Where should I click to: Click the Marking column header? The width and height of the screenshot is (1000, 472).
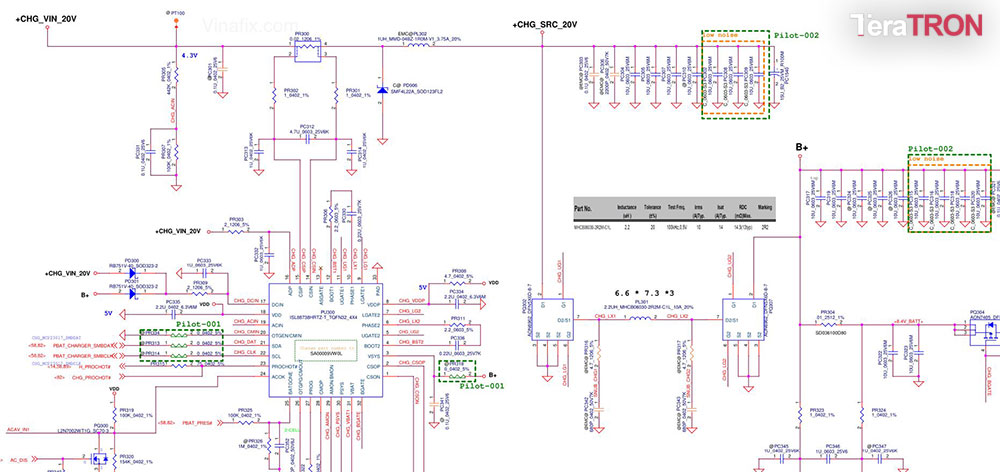click(765, 207)
